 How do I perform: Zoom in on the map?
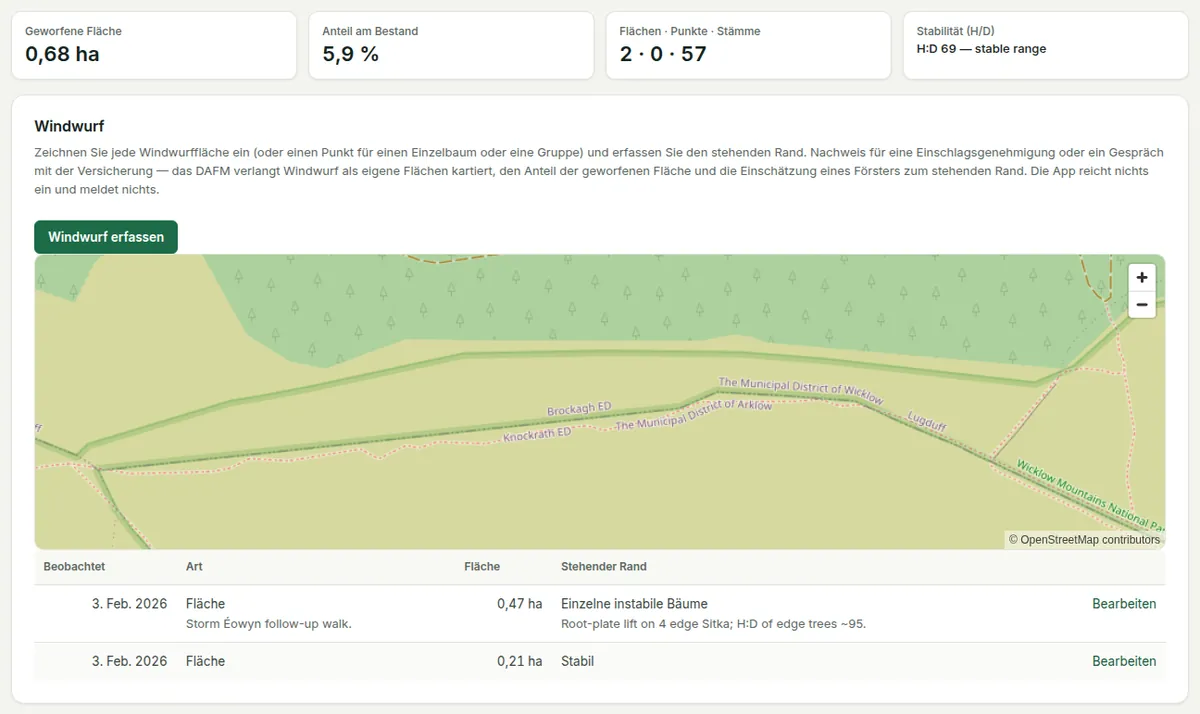coord(1142,278)
